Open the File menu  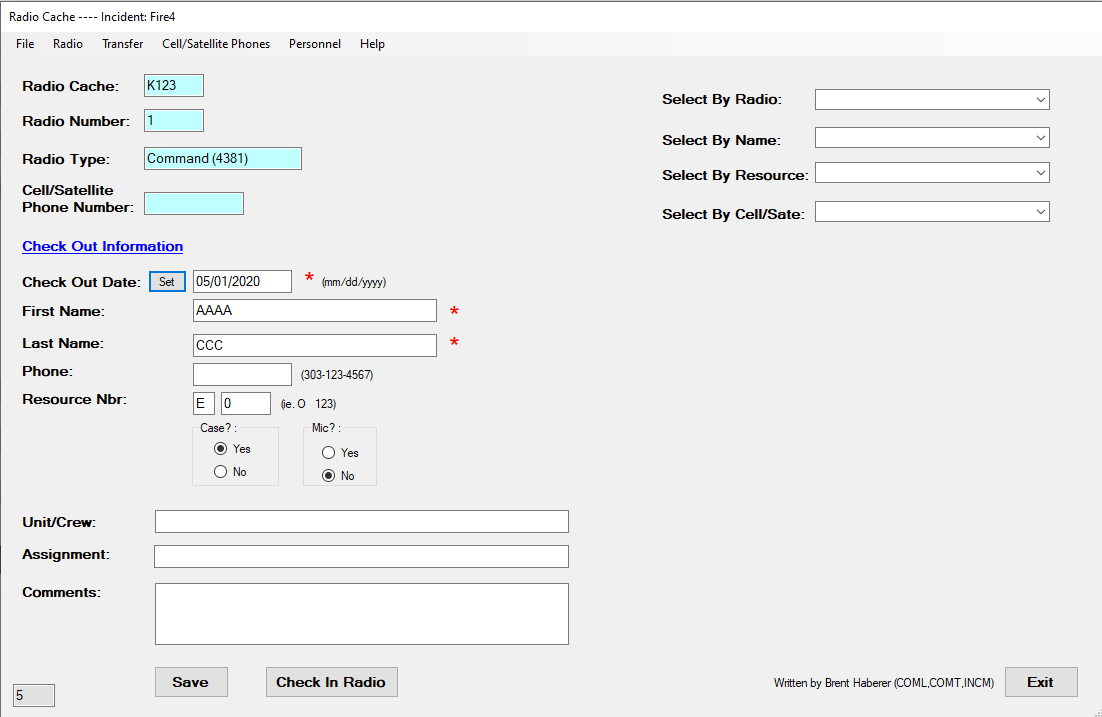(x=25, y=44)
